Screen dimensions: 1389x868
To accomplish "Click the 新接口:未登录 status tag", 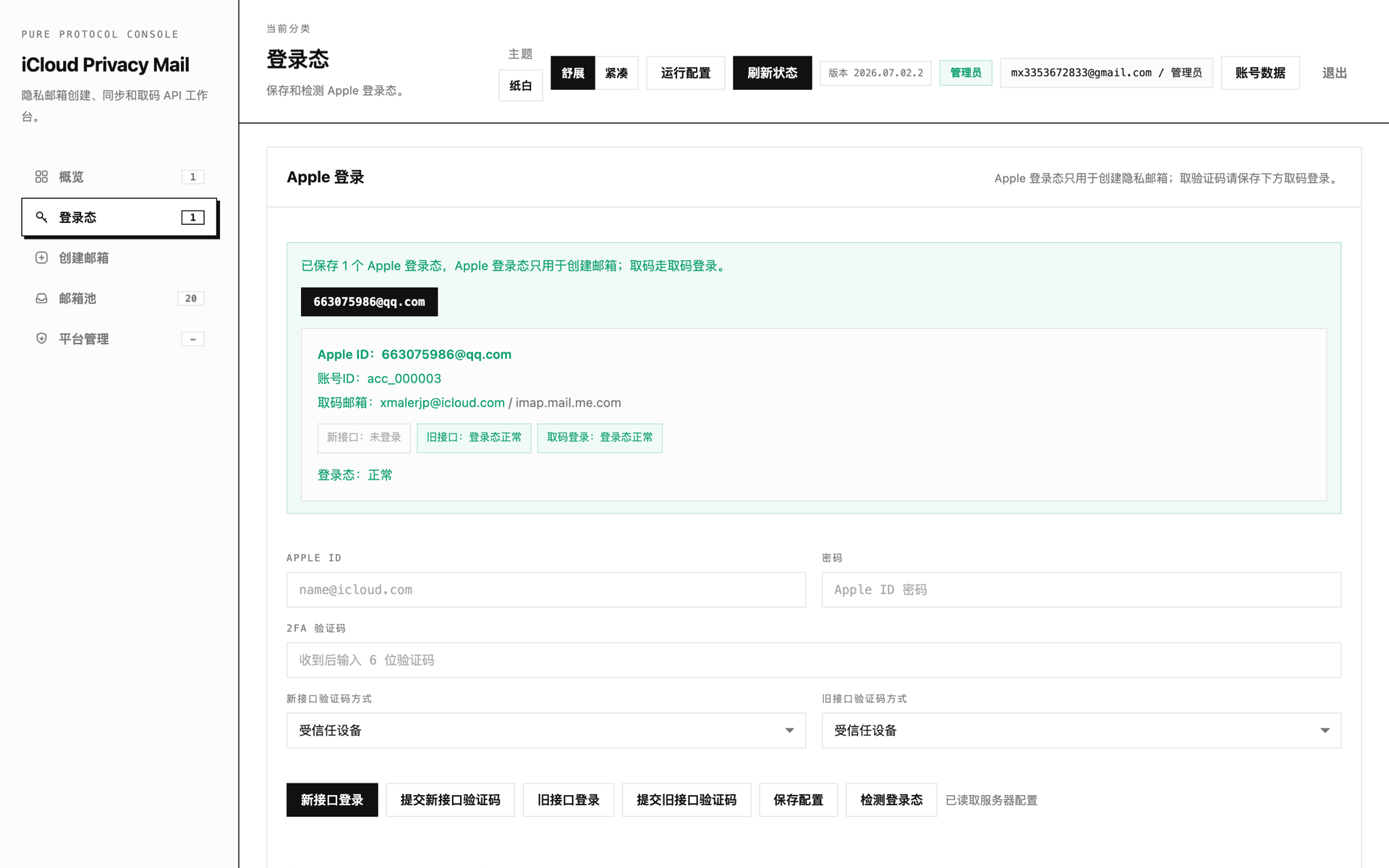I will click(x=364, y=438).
